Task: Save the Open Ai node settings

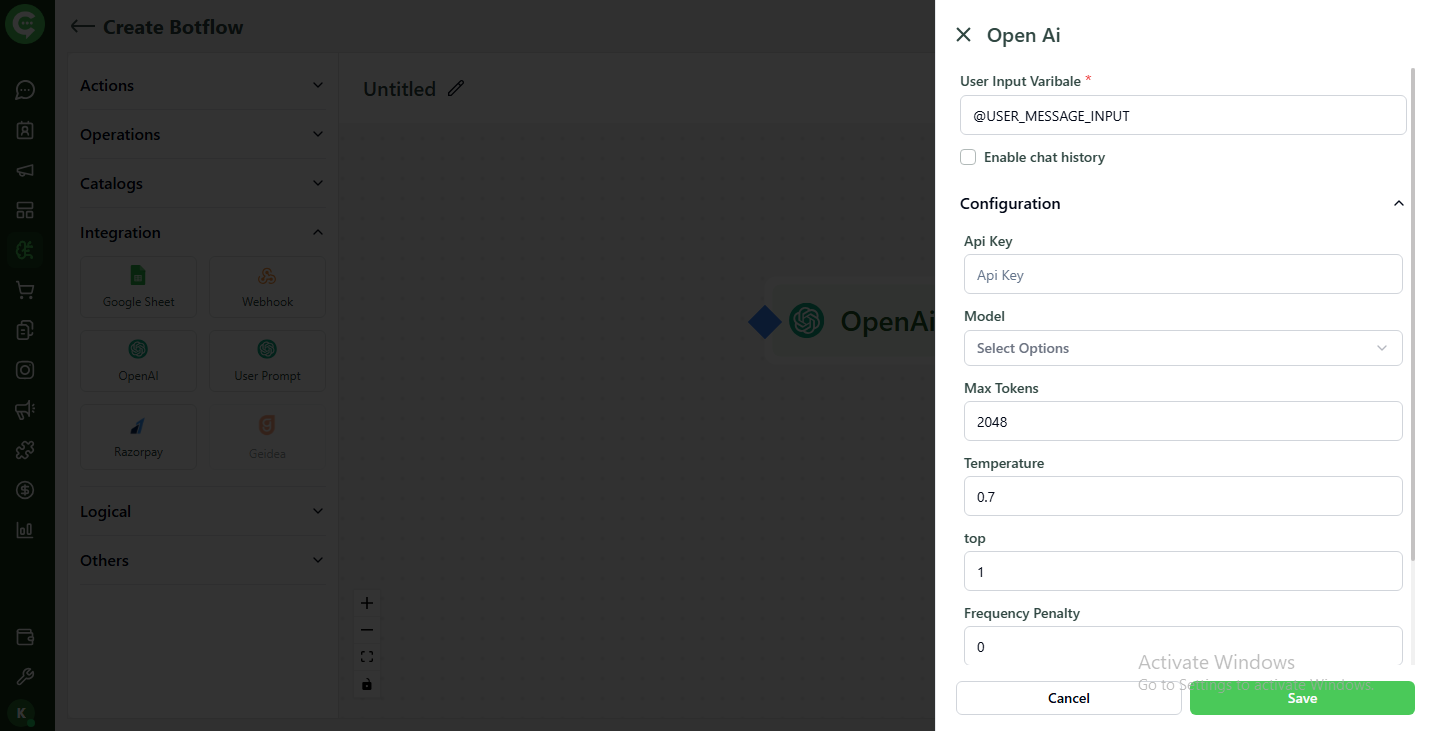Action: pos(1301,698)
